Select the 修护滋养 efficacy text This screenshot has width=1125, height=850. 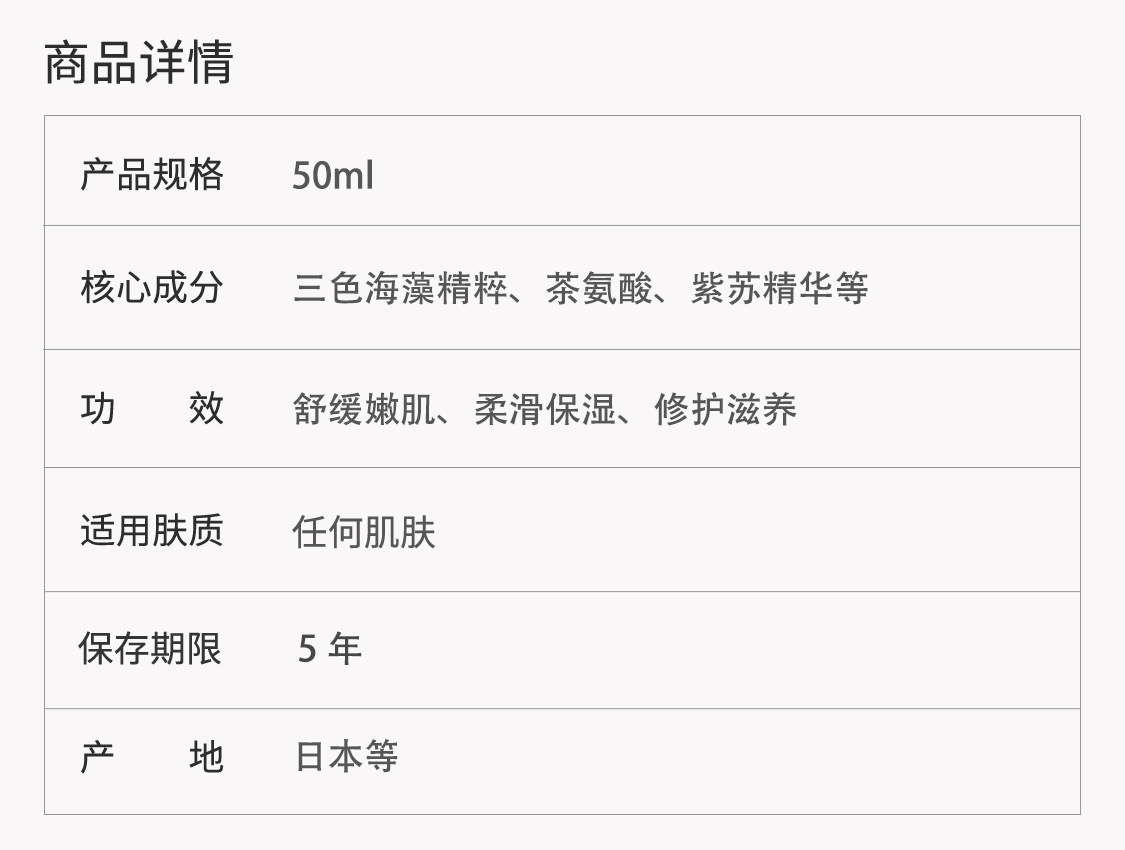tap(725, 410)
